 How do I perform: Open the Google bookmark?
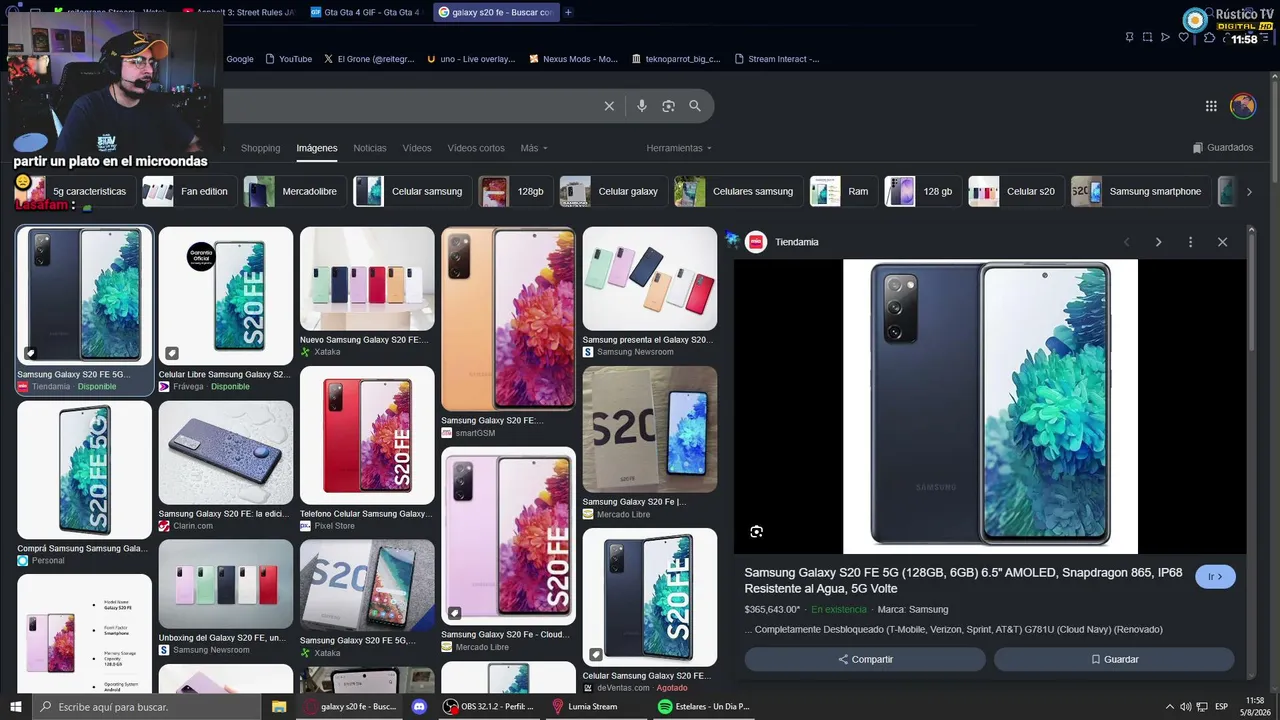(x=240, y=59)
